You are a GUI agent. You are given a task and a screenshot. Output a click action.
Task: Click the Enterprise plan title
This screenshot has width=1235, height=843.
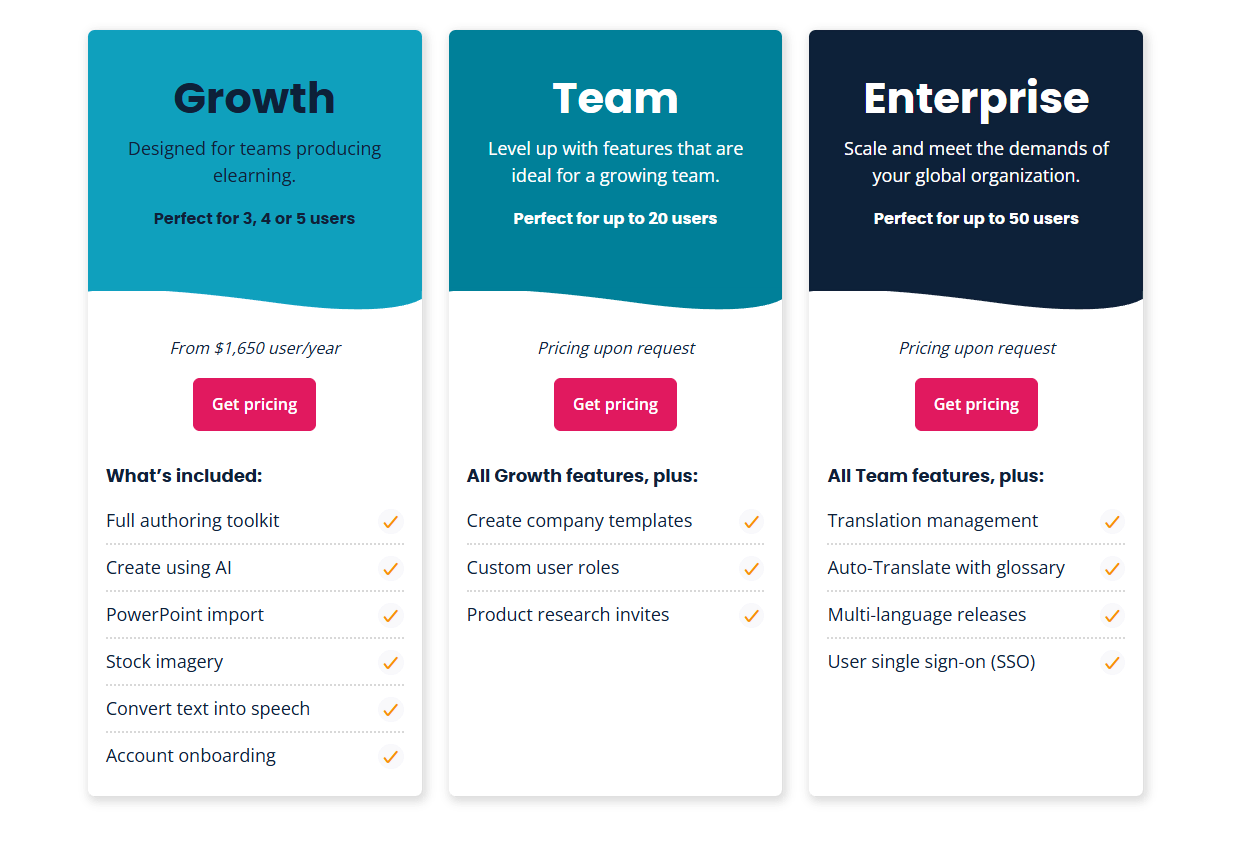pos(976,98)
